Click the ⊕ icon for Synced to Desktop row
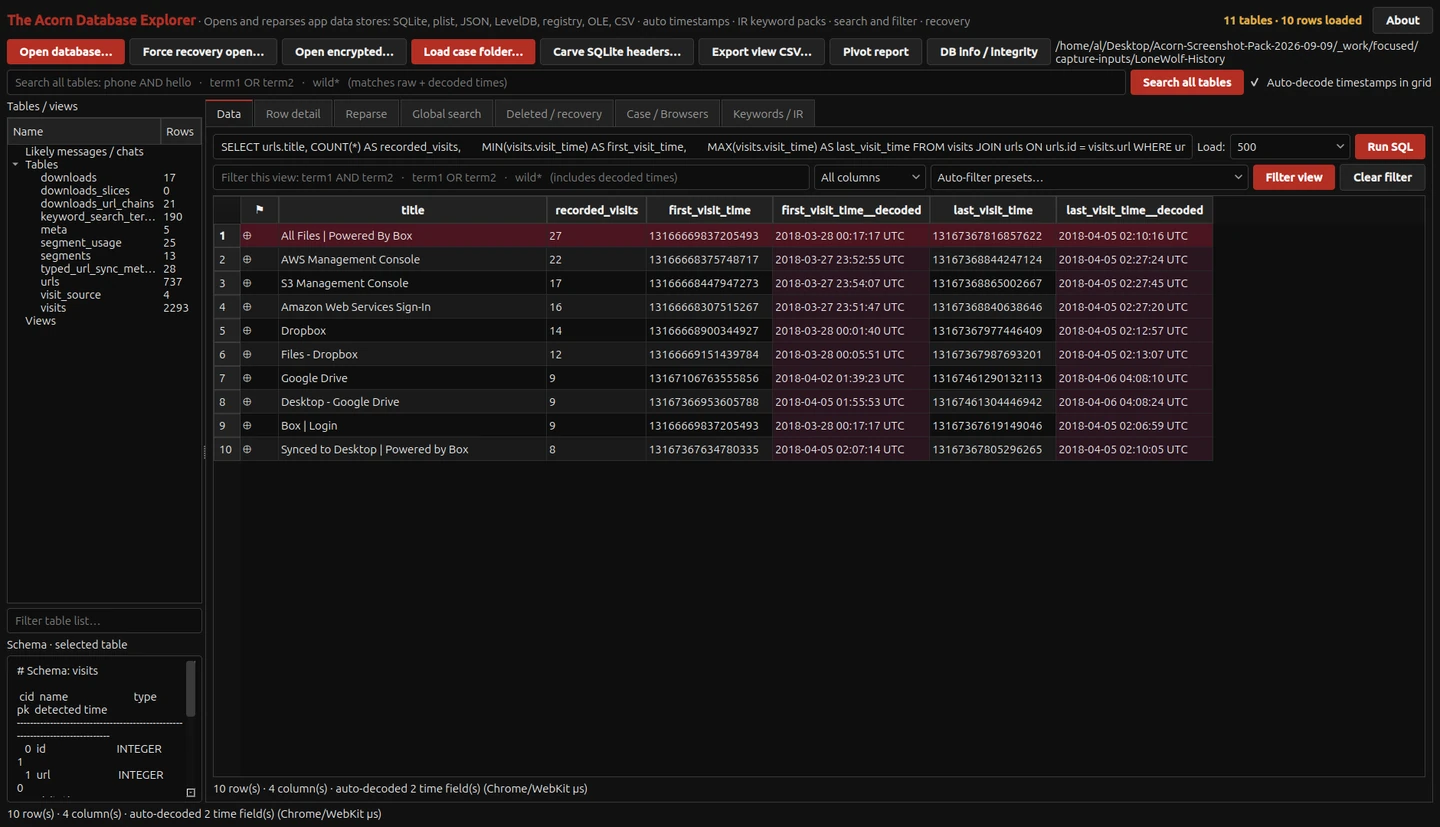 (247, 449)
